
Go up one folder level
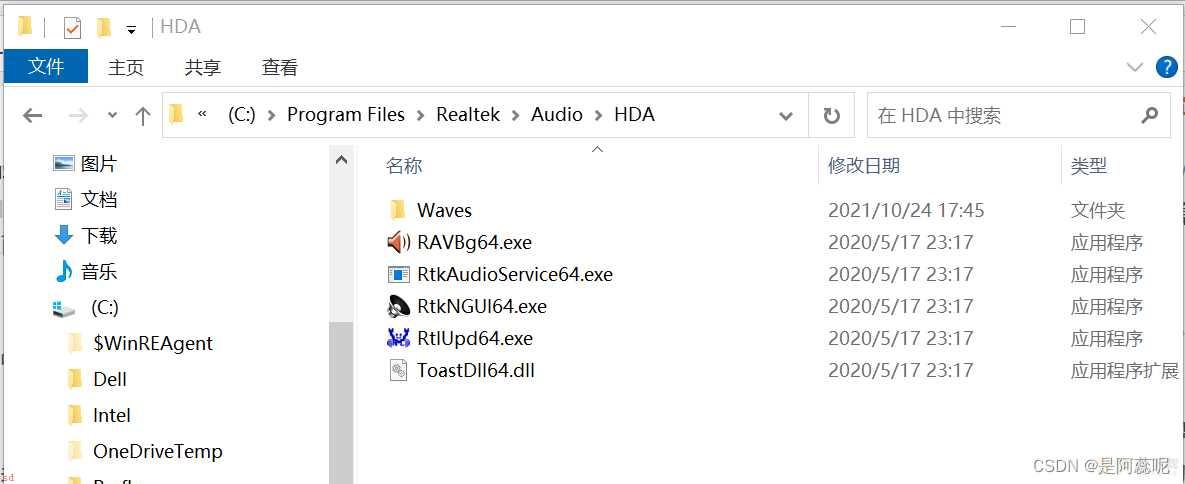pyautogui.click(x=142, y=115)
